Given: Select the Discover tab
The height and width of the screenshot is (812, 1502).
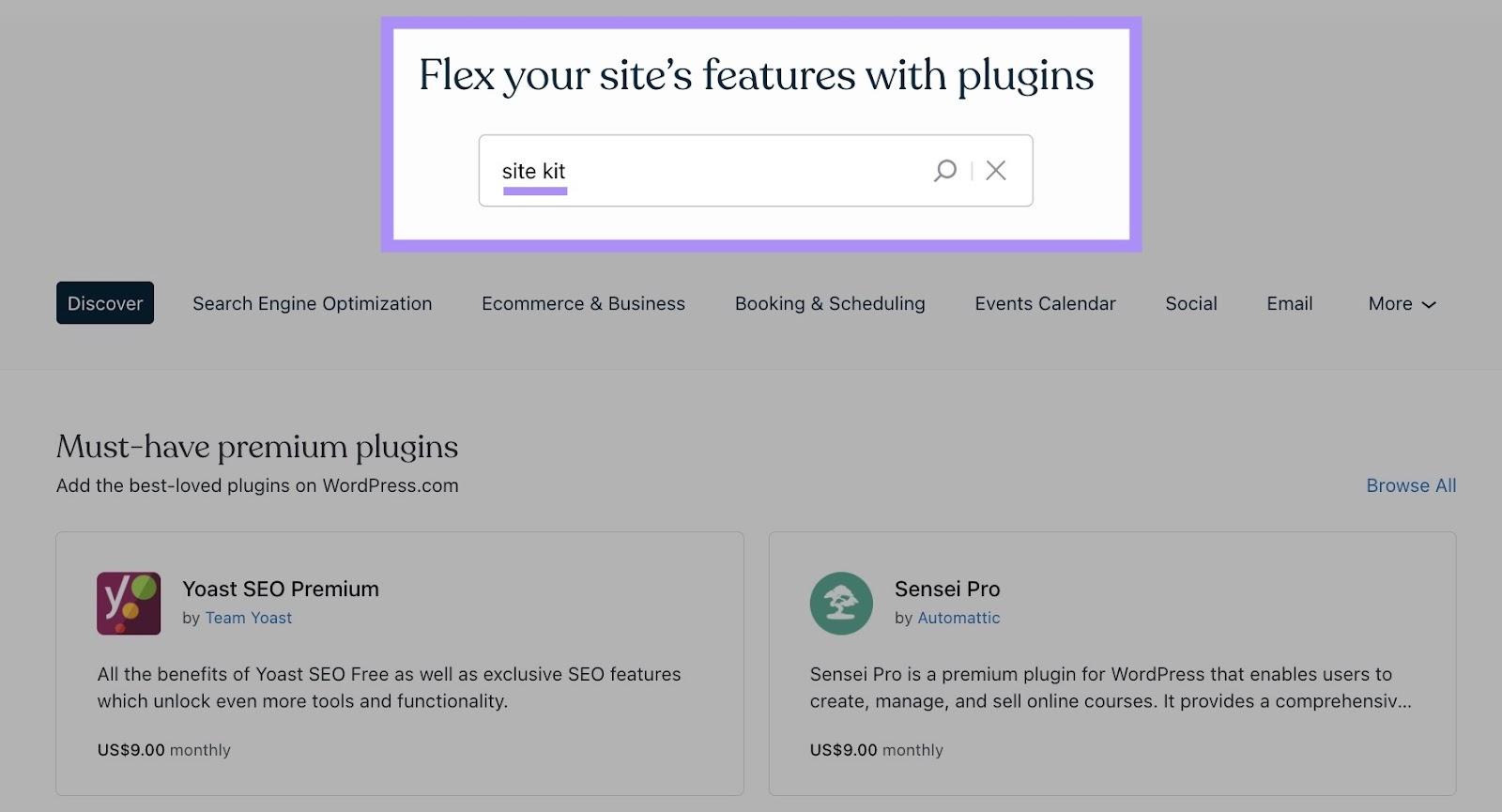Looking at the screenshot, I should point(105,303).
